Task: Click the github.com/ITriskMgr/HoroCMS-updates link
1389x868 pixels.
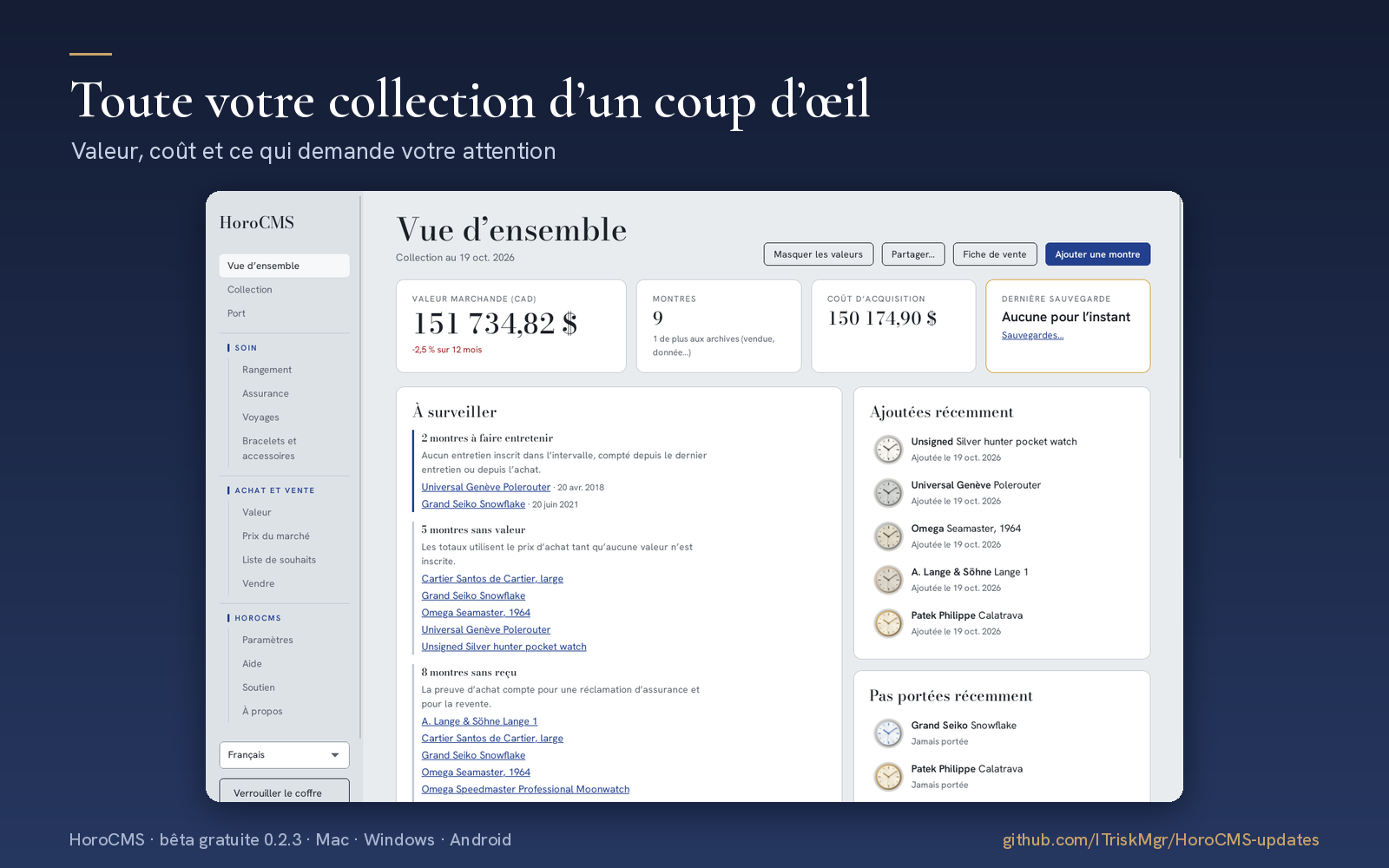Action: click(1161, 839)
